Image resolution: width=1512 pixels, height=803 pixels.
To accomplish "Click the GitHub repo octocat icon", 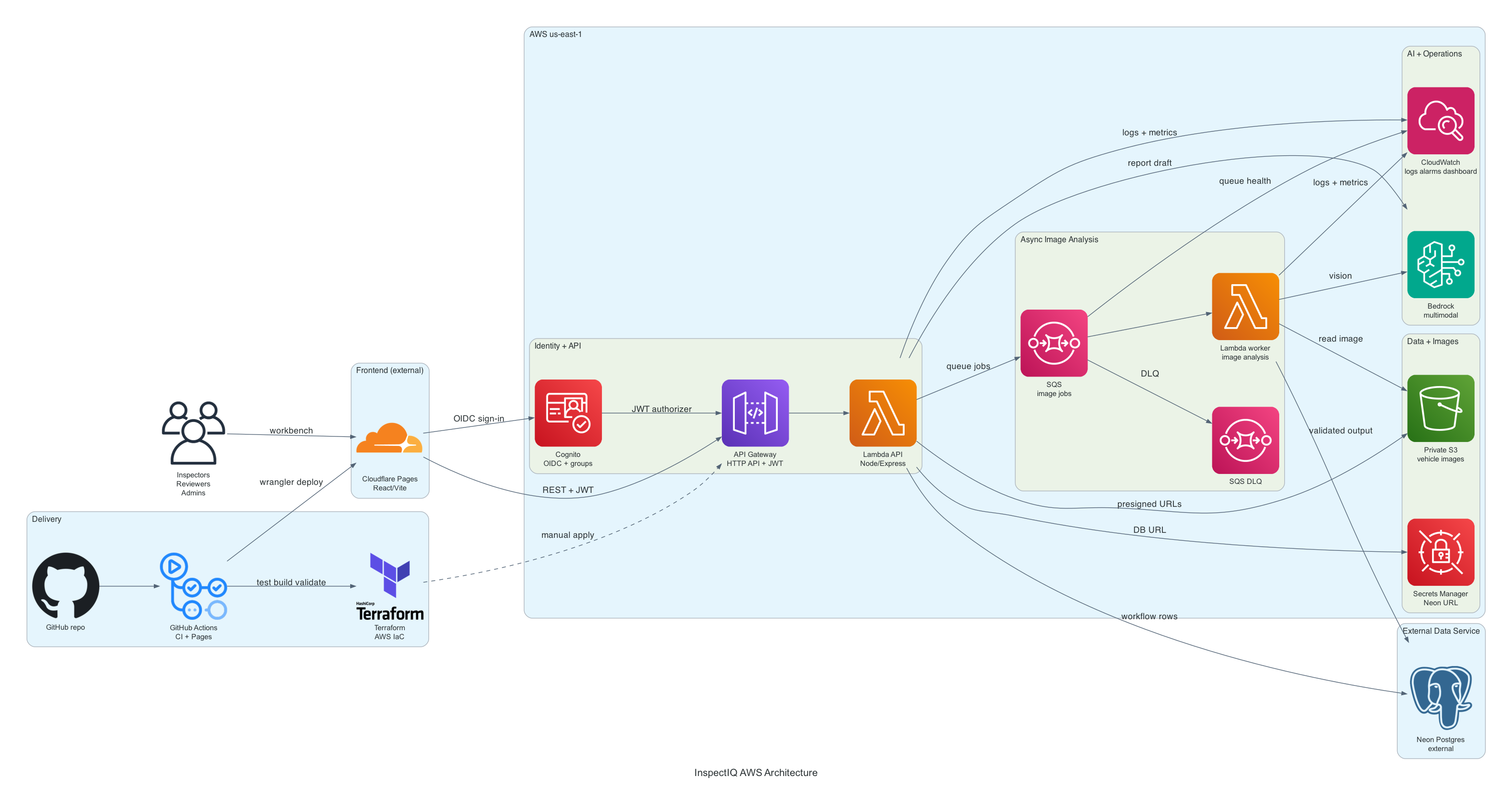I will point(66,585).
